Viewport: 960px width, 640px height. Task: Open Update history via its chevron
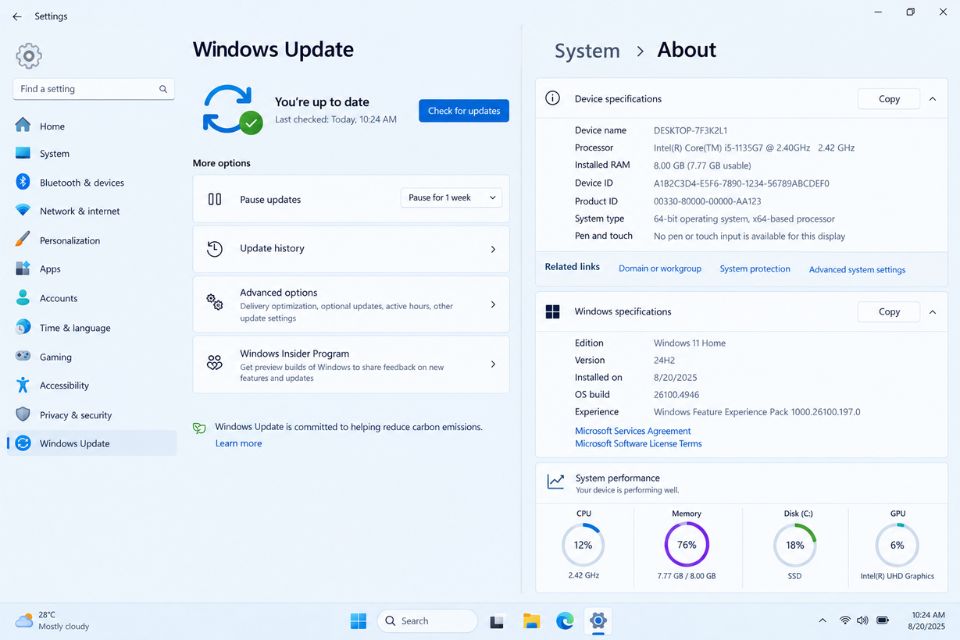click(x=493, y=249)
